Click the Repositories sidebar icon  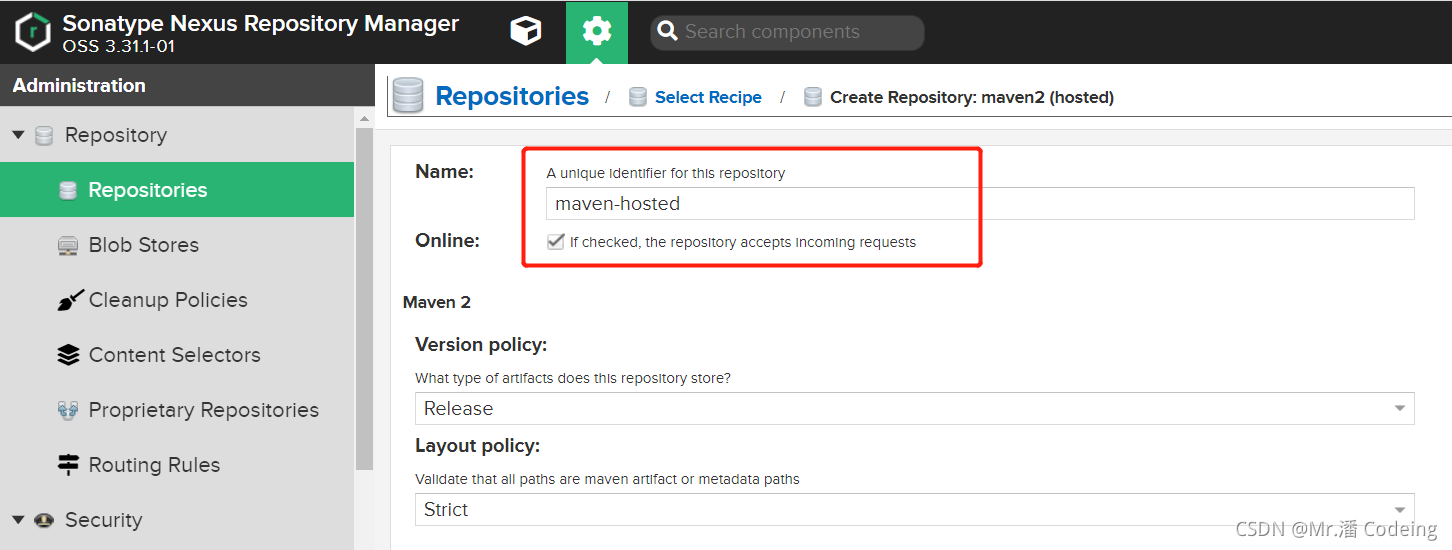tap(68, 190)
